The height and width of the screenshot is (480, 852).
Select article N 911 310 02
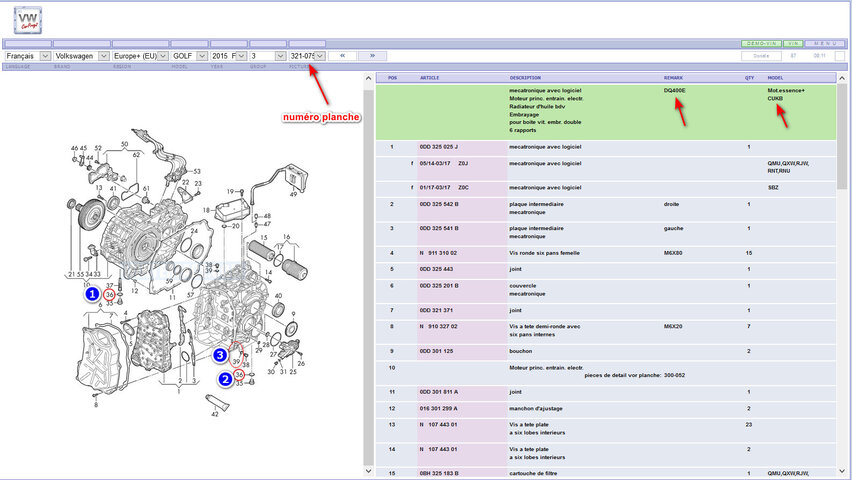tap(438, 253)
